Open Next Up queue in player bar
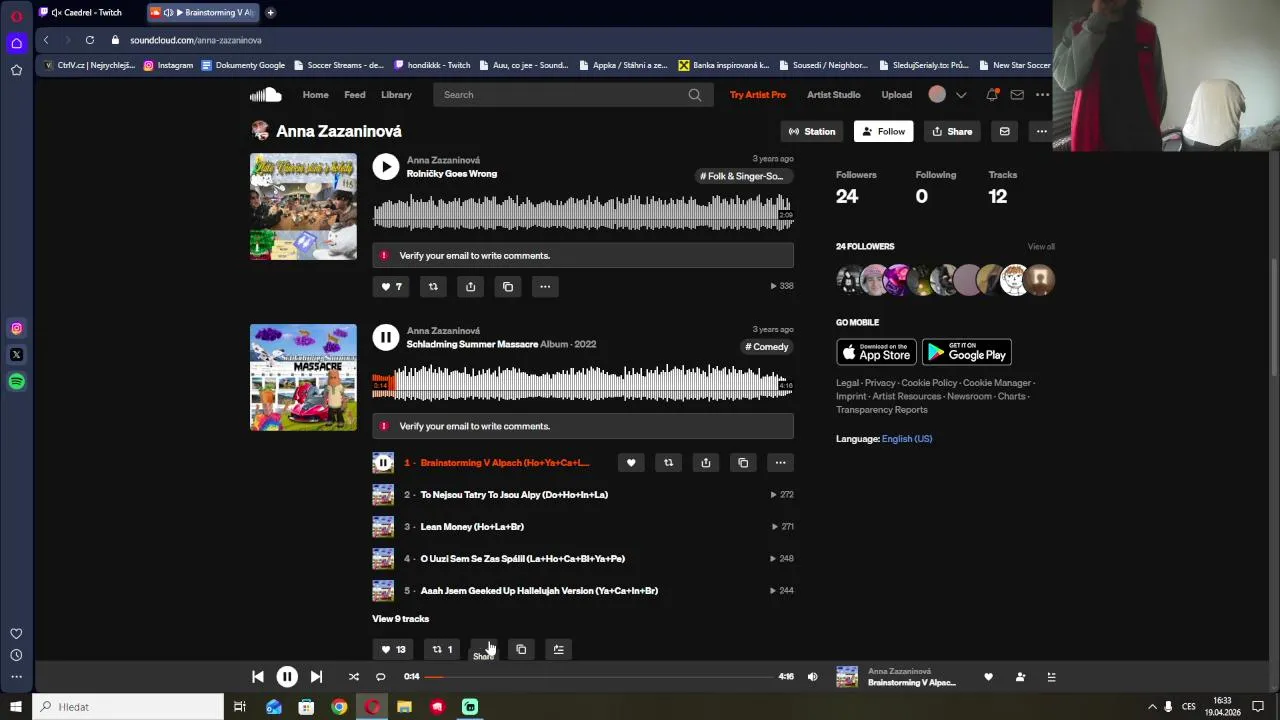Screen dimensions: 1280x720 (1051, 677)
